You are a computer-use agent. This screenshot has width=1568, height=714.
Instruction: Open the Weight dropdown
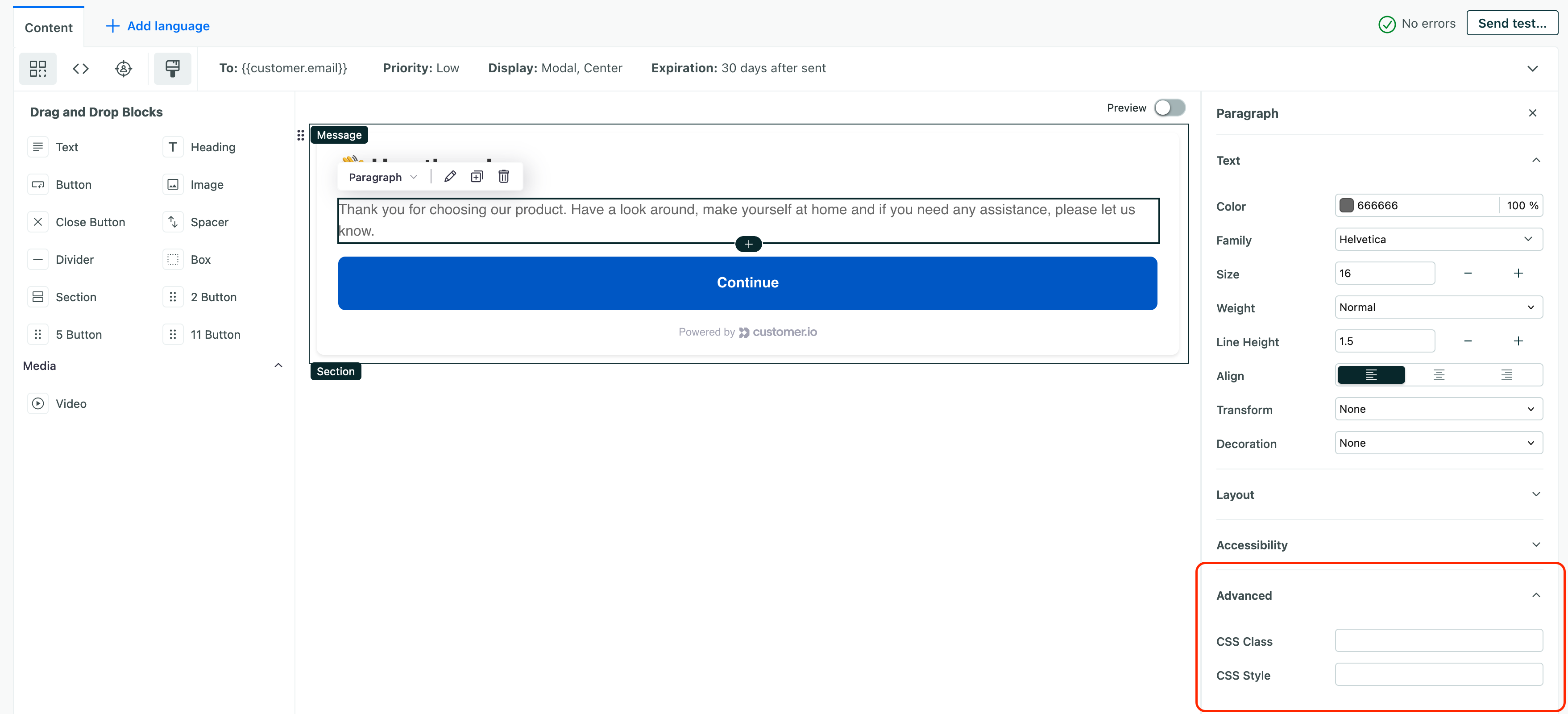coord(1438,307)
